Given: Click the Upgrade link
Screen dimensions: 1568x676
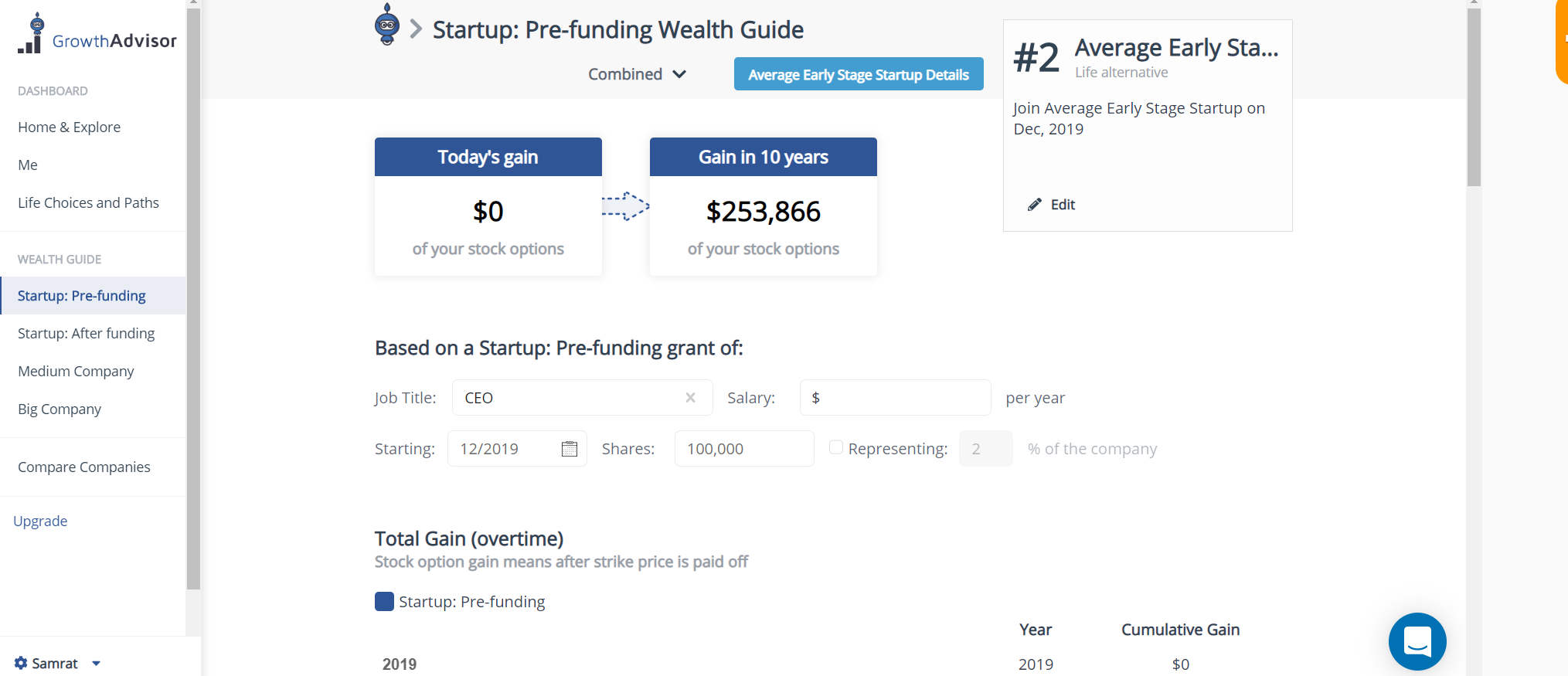Looking at the screenshot, I should [x=40, y=521].
